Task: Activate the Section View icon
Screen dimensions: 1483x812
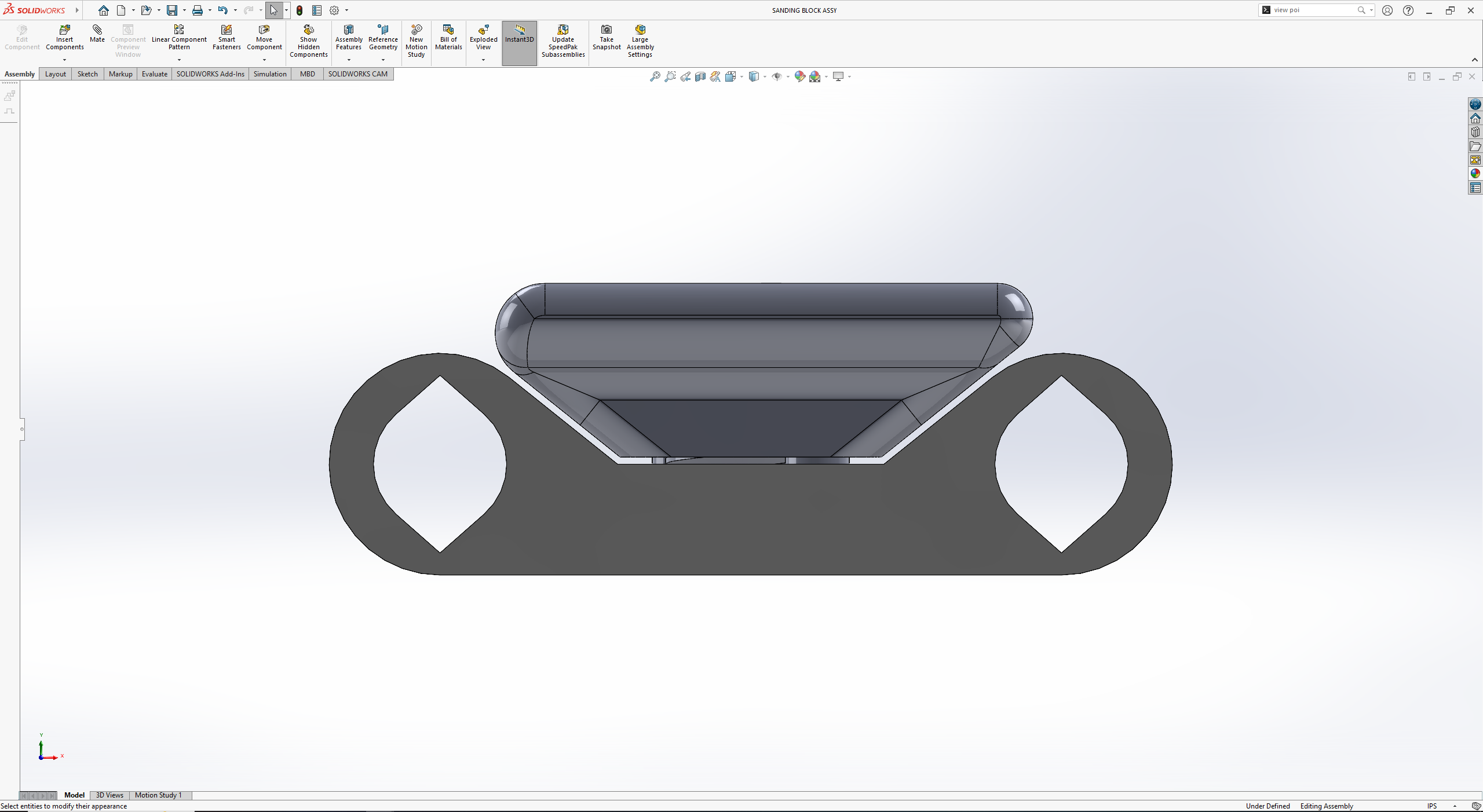Action: [700, 76]
